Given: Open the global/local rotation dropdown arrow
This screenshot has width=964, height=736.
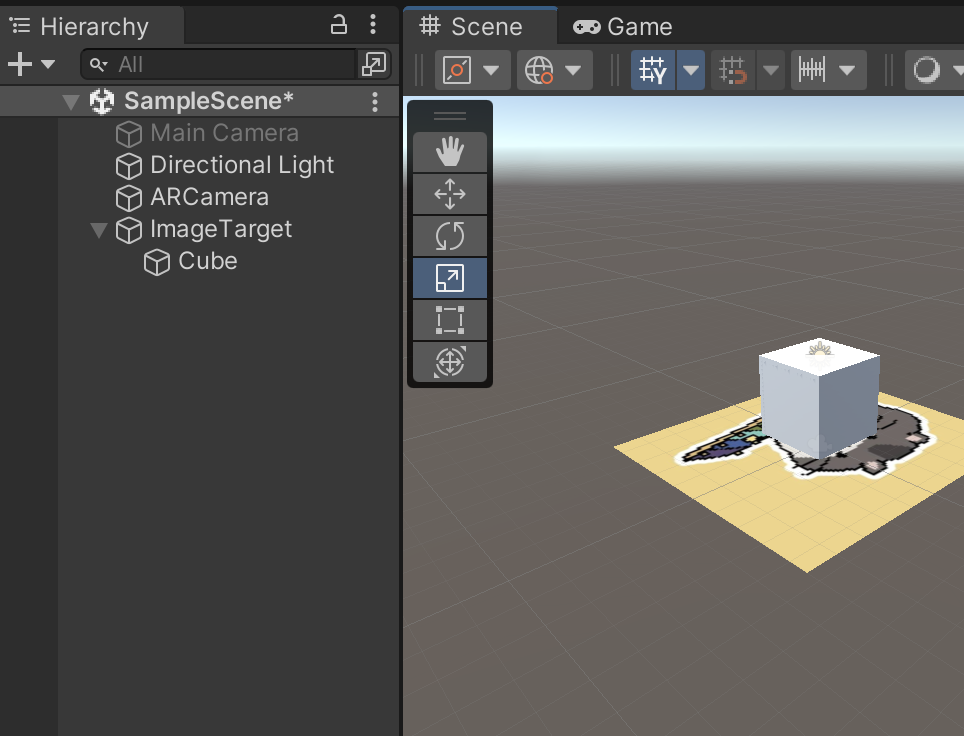Looking at the screenshot, I should coord(574,70).
